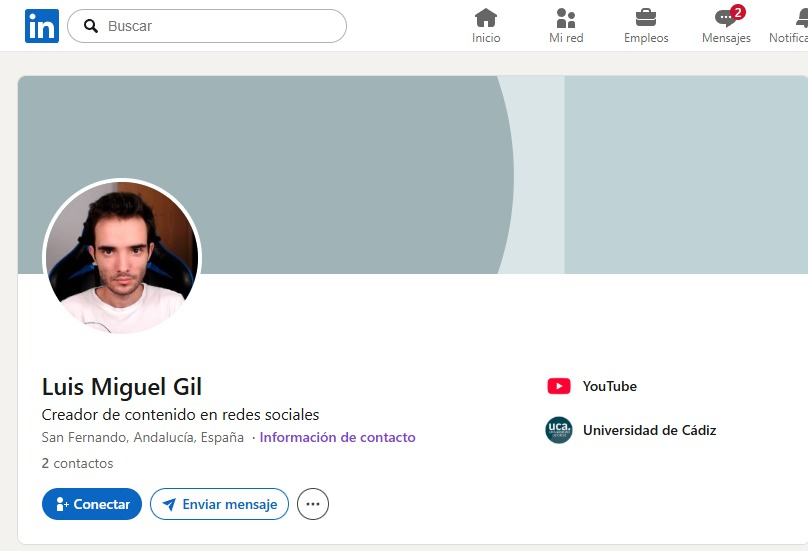View Luis Miguel Gil's profile photo
This screenshot has width=808, height=551.
pos(122,257)
